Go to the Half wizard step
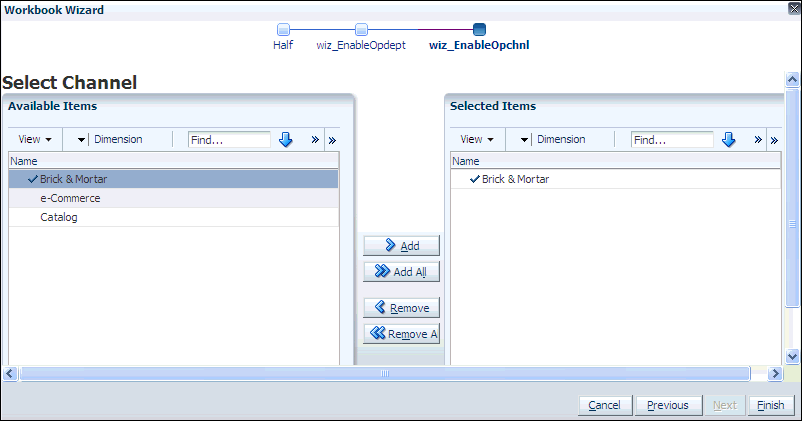 pos(283,29)
